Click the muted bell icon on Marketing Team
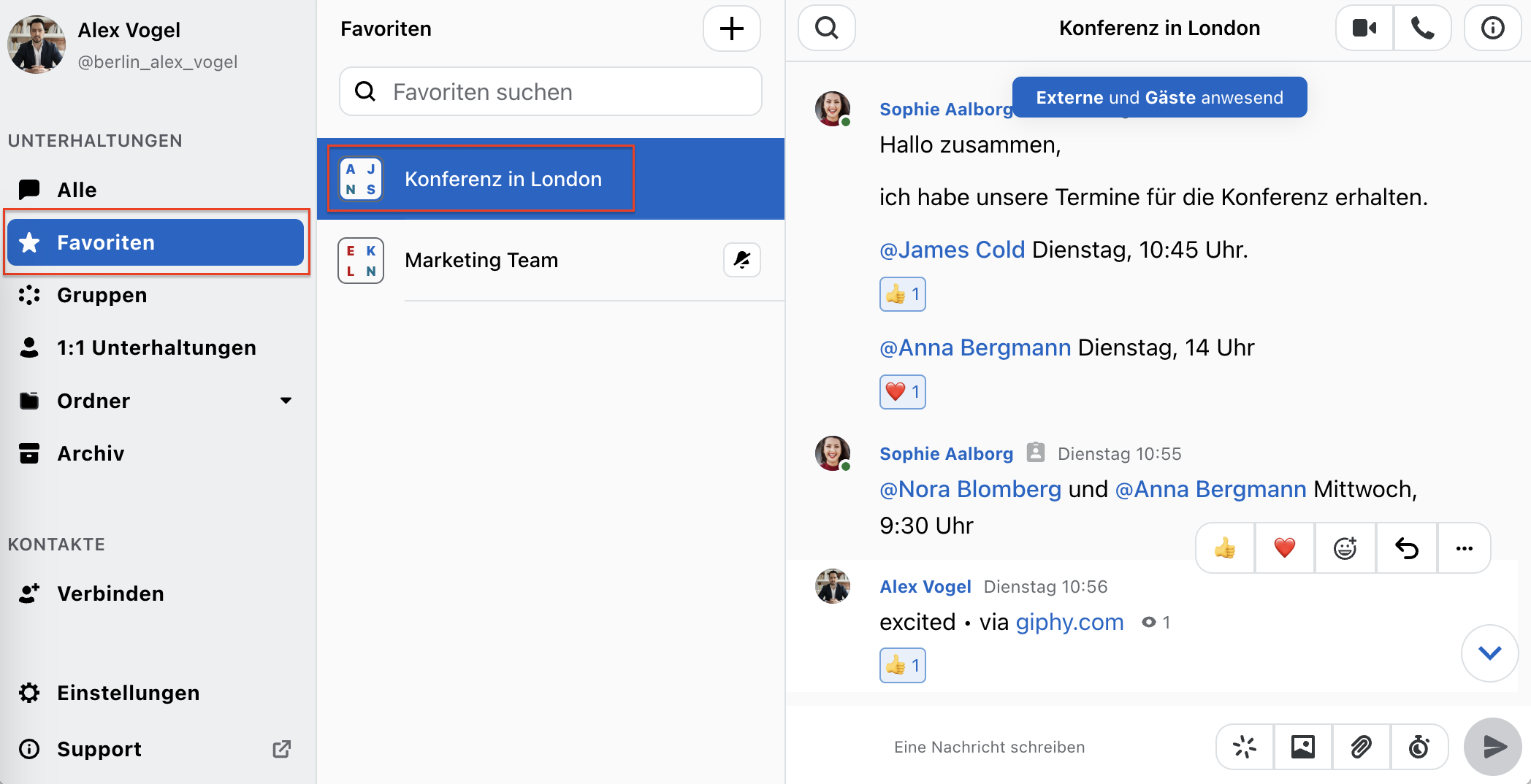1531x784 pixels. [742, 260]
